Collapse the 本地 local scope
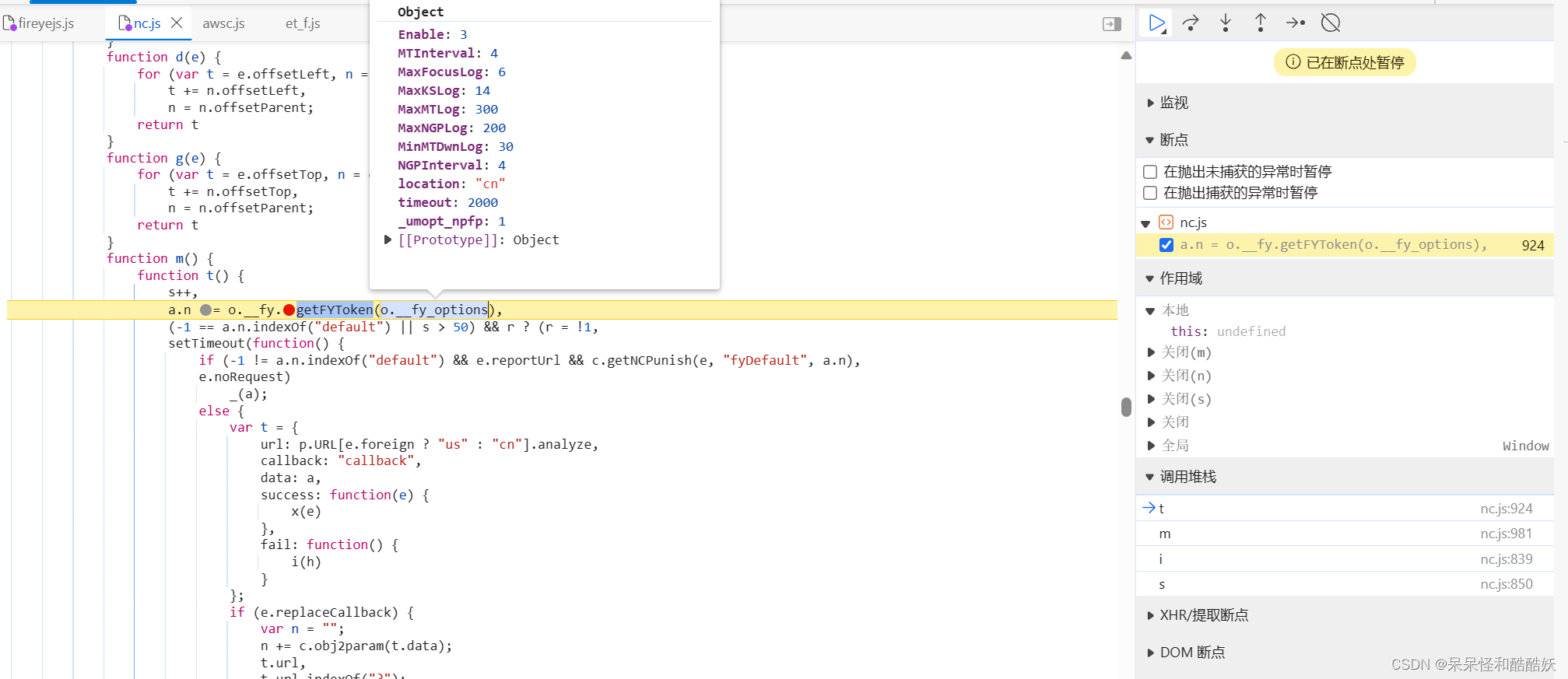The image size is (1568, 679). [x=1150, y=310]
